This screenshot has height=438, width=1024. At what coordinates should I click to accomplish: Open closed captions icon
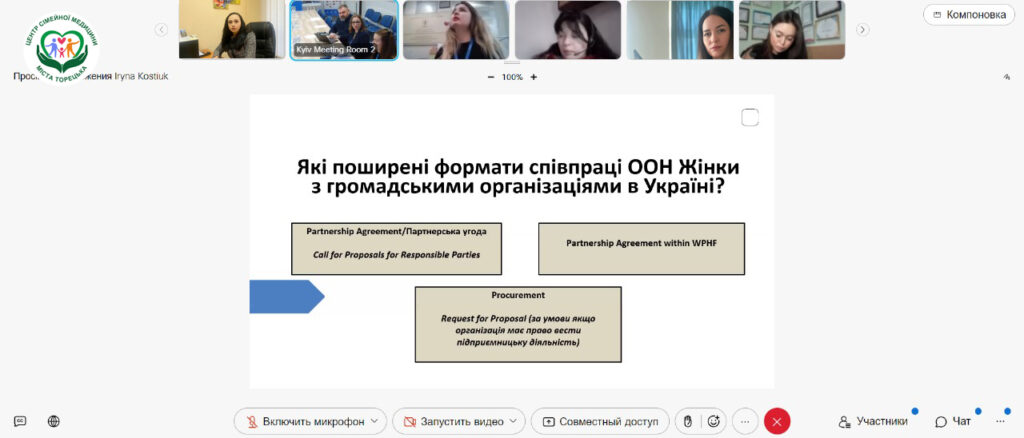tap(20, 422)
